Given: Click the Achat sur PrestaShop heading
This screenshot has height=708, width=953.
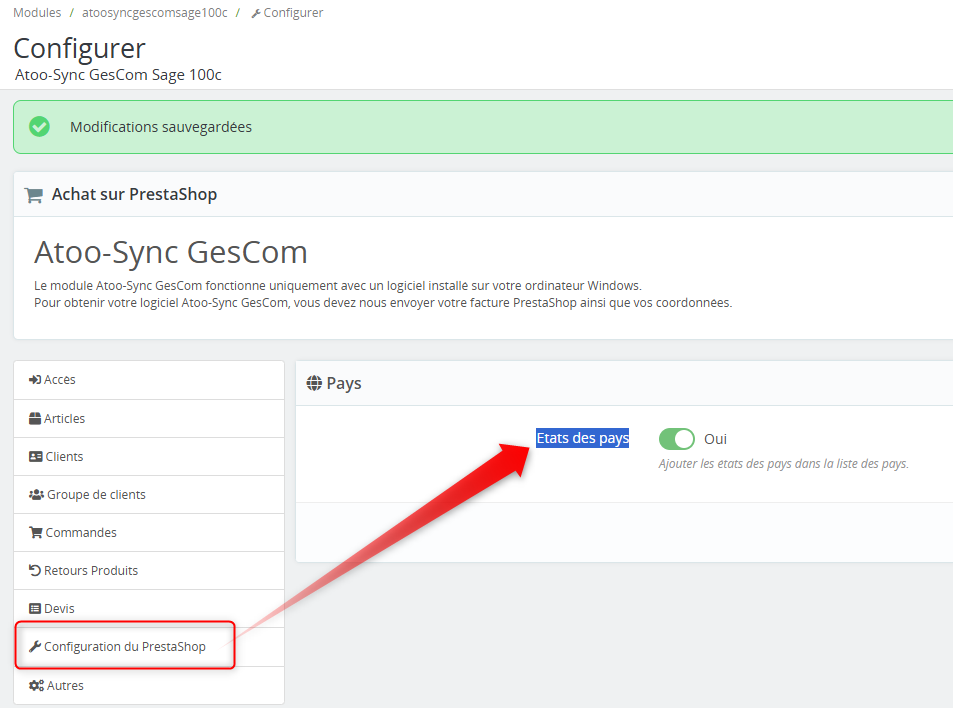Looking at the screenshot, I should pyautogui.click(x=134, y=194).
